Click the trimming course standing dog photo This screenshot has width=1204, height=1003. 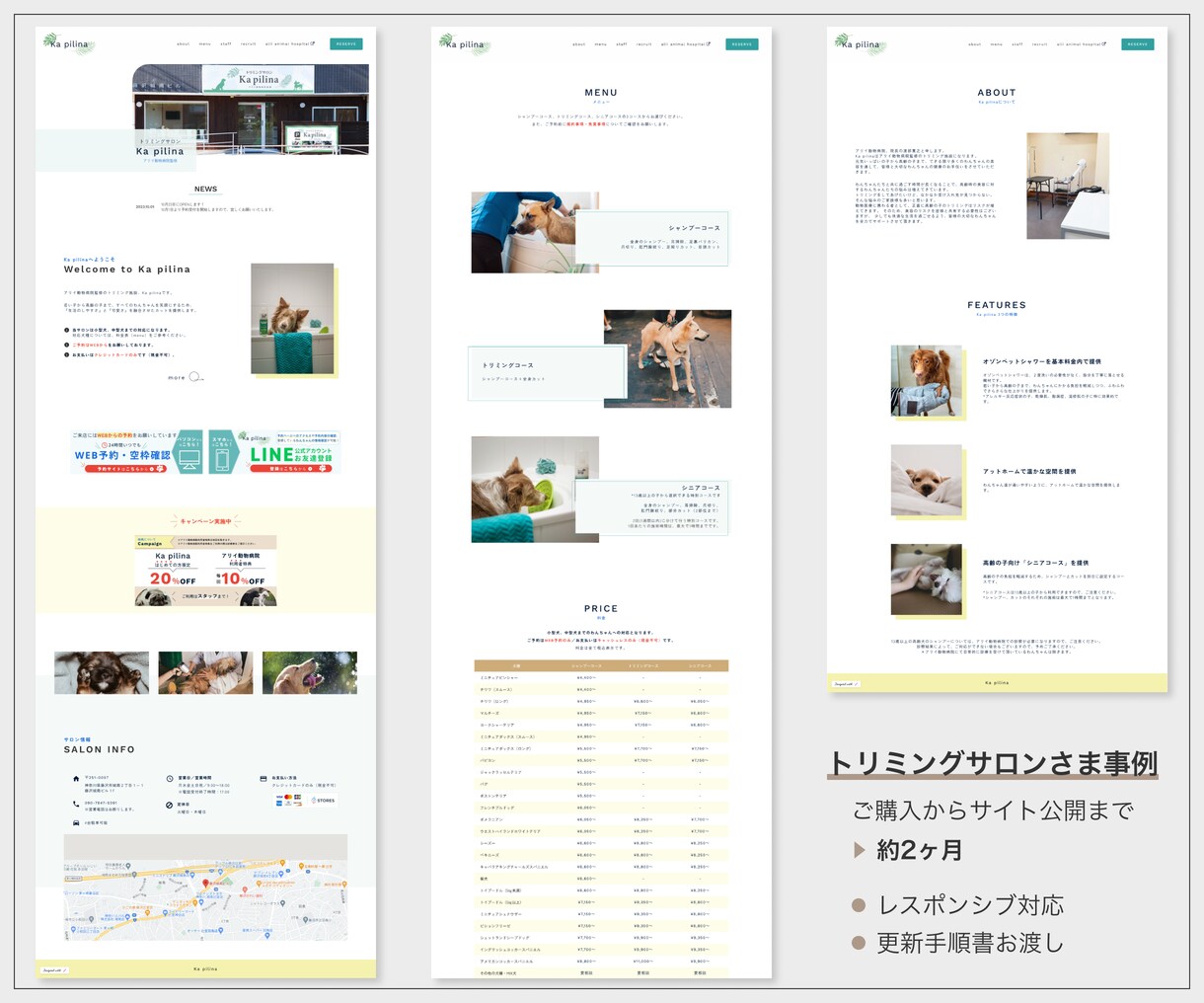click(667, 358)
